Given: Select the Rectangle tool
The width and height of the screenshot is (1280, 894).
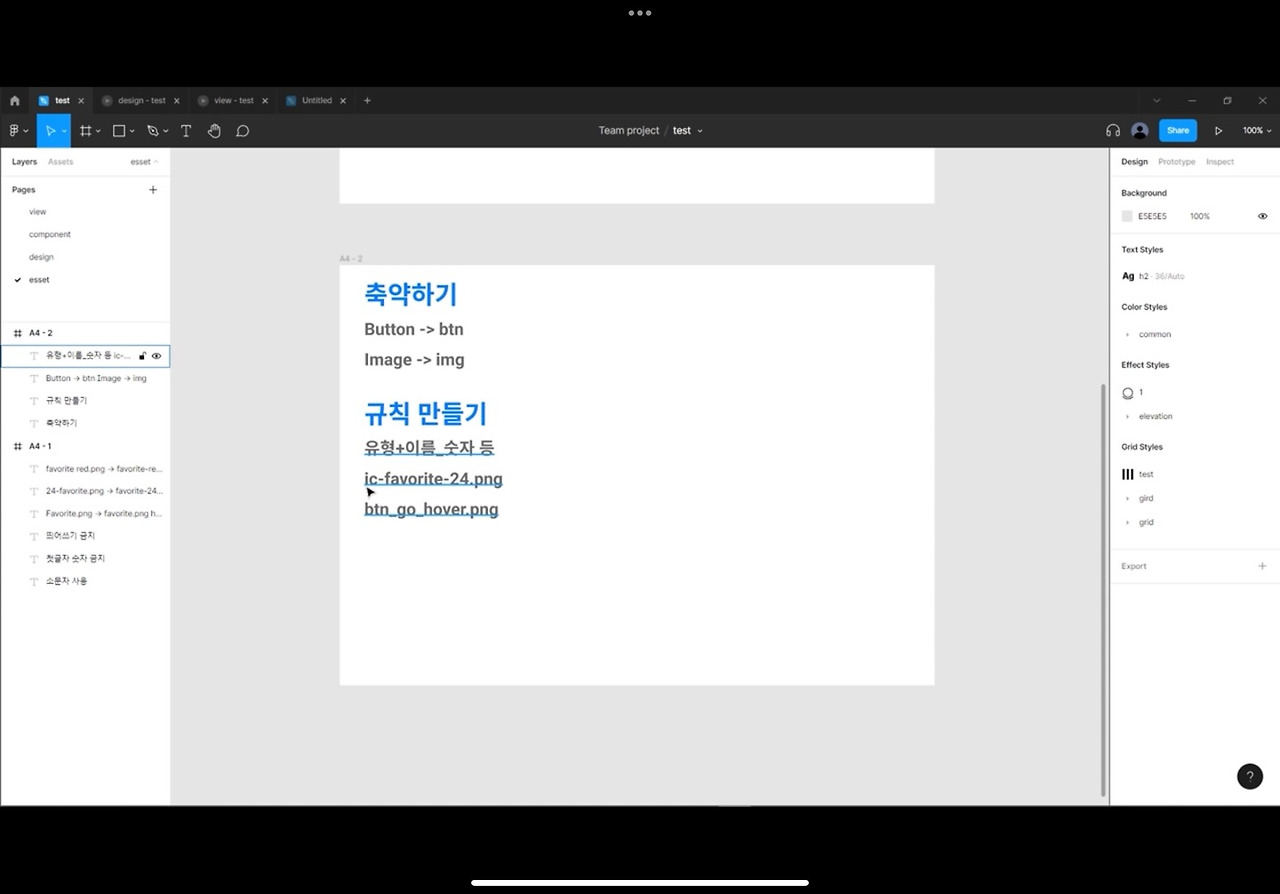Looking at the screenshot, I should click(x=118, y=130).
